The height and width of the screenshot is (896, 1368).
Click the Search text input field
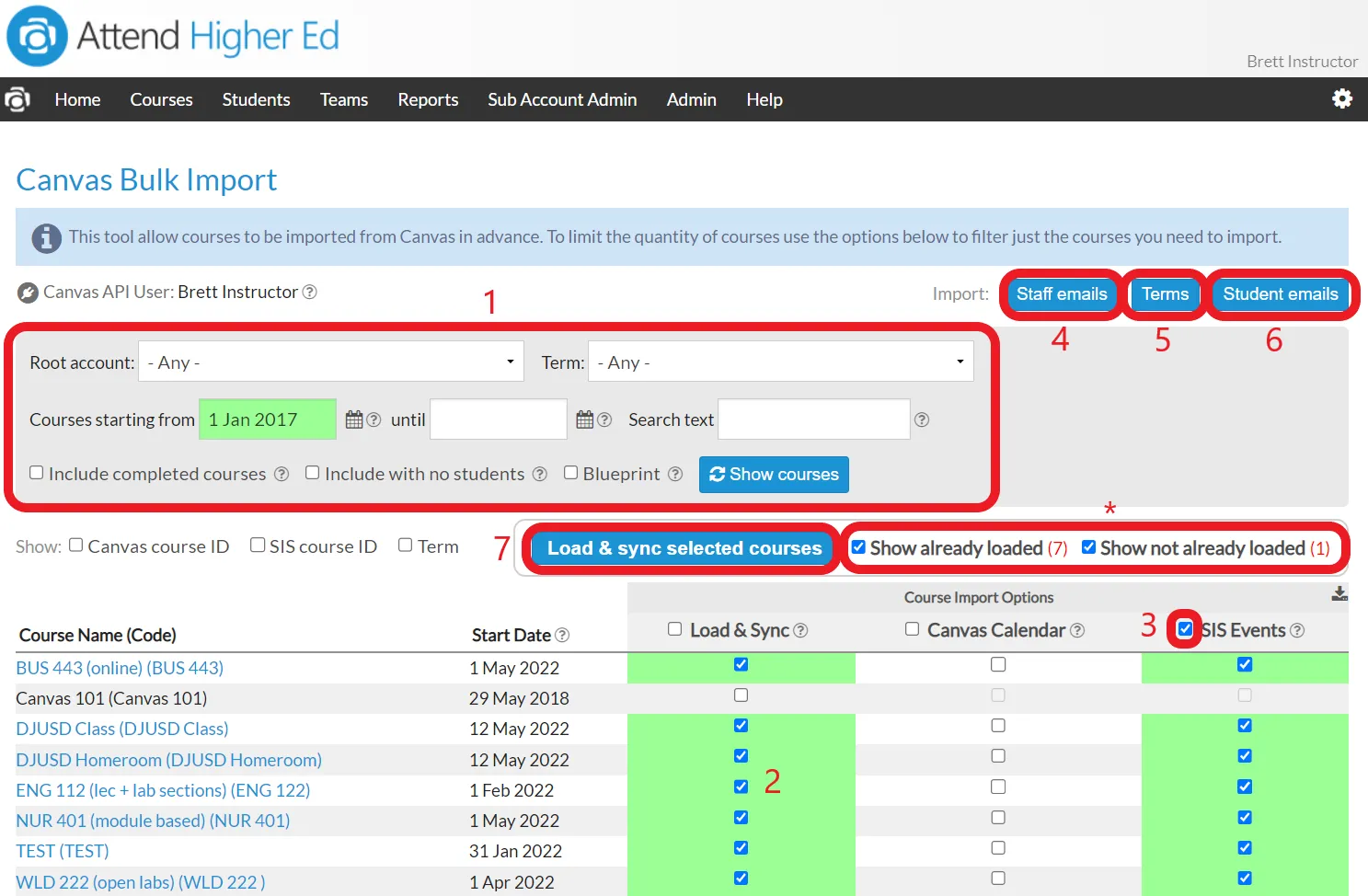[x=814, y=419]
